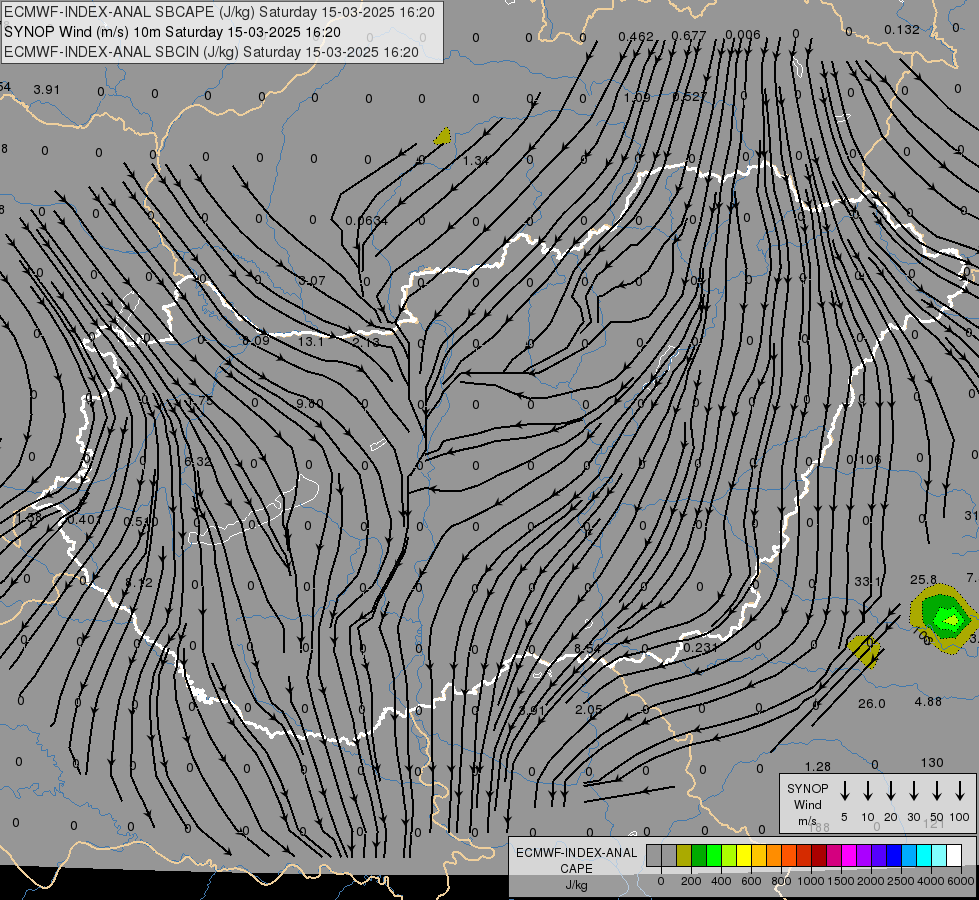This screenshot has width=979, height=900.
Task: Click the 1.34 value on the map
Action: coord(476,161)
